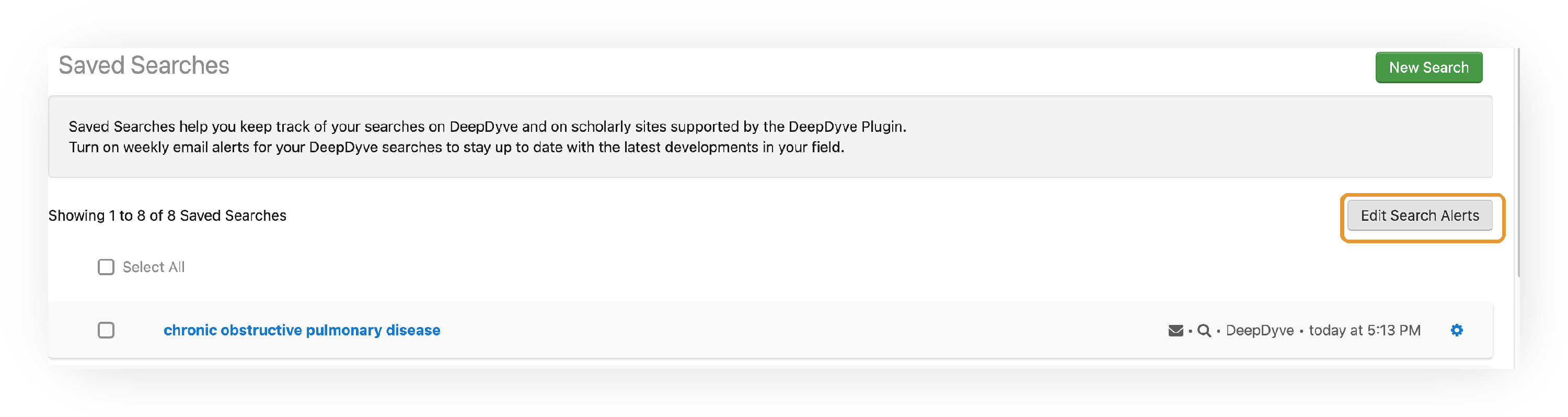The image size is (1568, 417).
Task: Click the today at 5:13 PM timestamp
Action: point(1364,331)
